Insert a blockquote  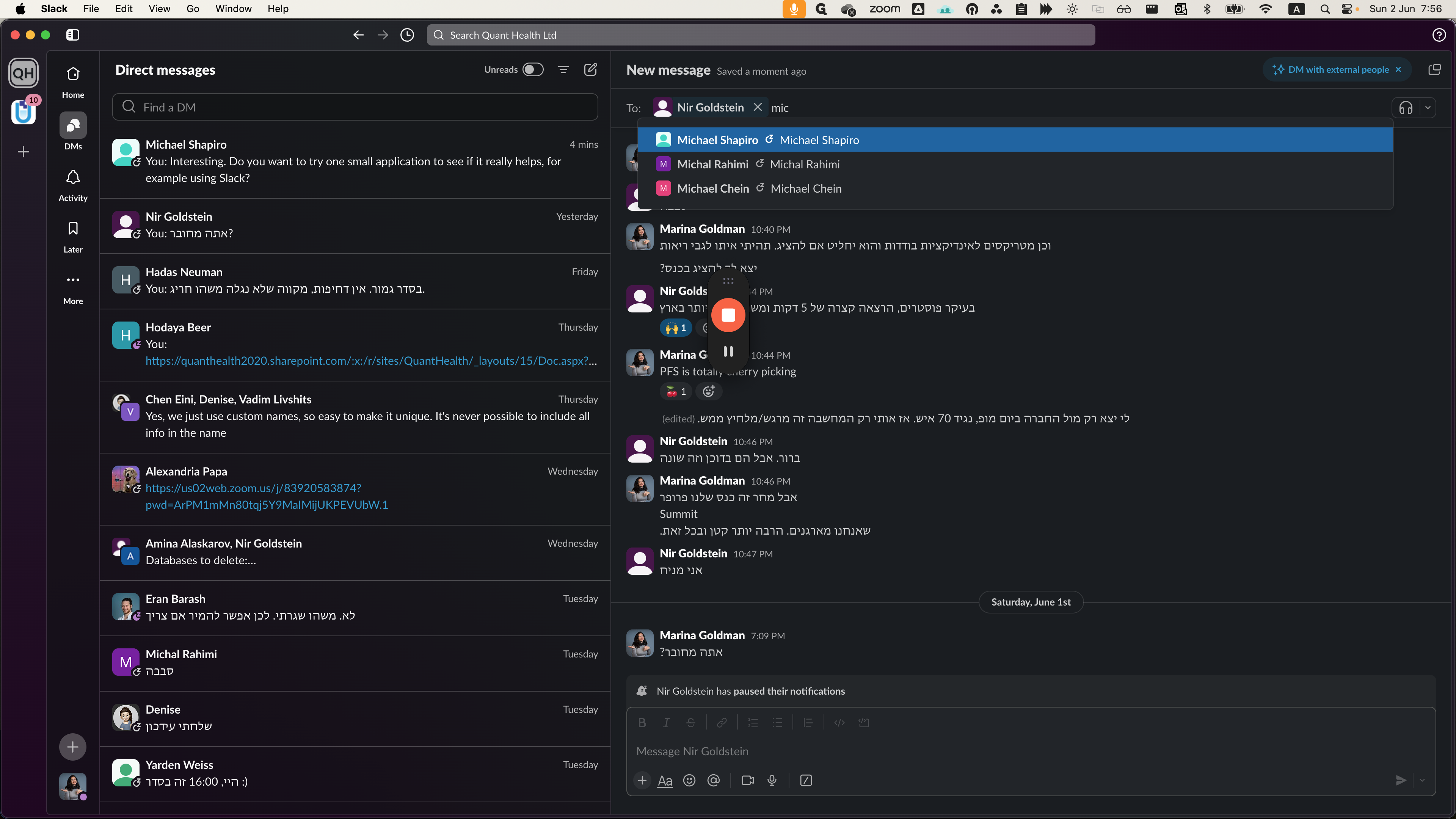(808, 722)
